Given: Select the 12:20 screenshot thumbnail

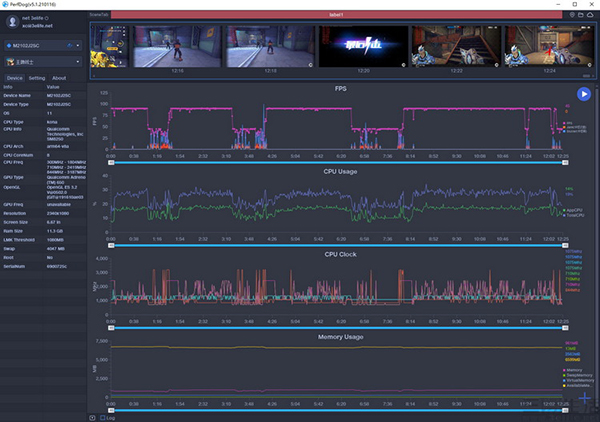Looking at the screenshot, I should click(x=363, y=47).
